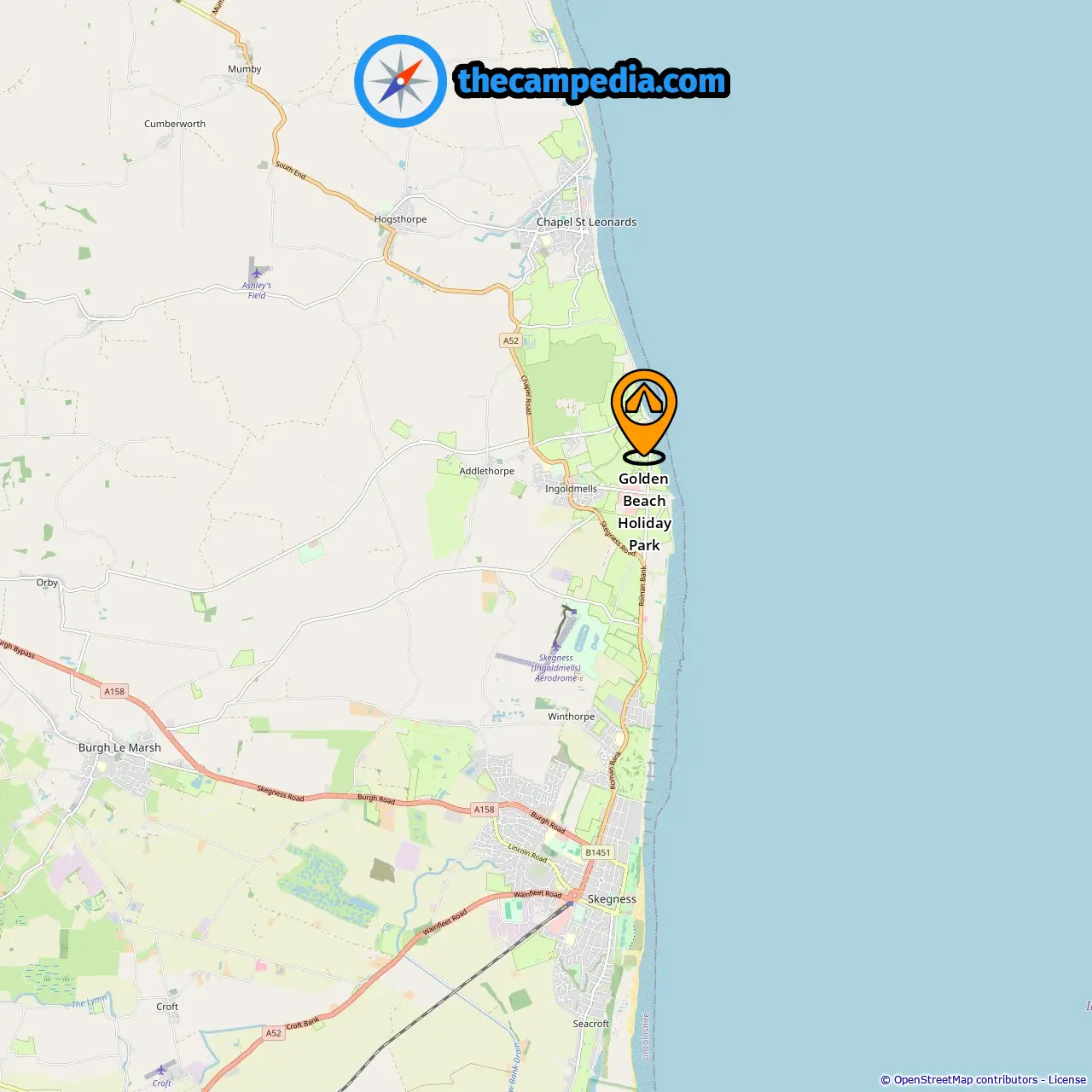
Task: Click the Skegness town label
Action: (x=612, y=899)
